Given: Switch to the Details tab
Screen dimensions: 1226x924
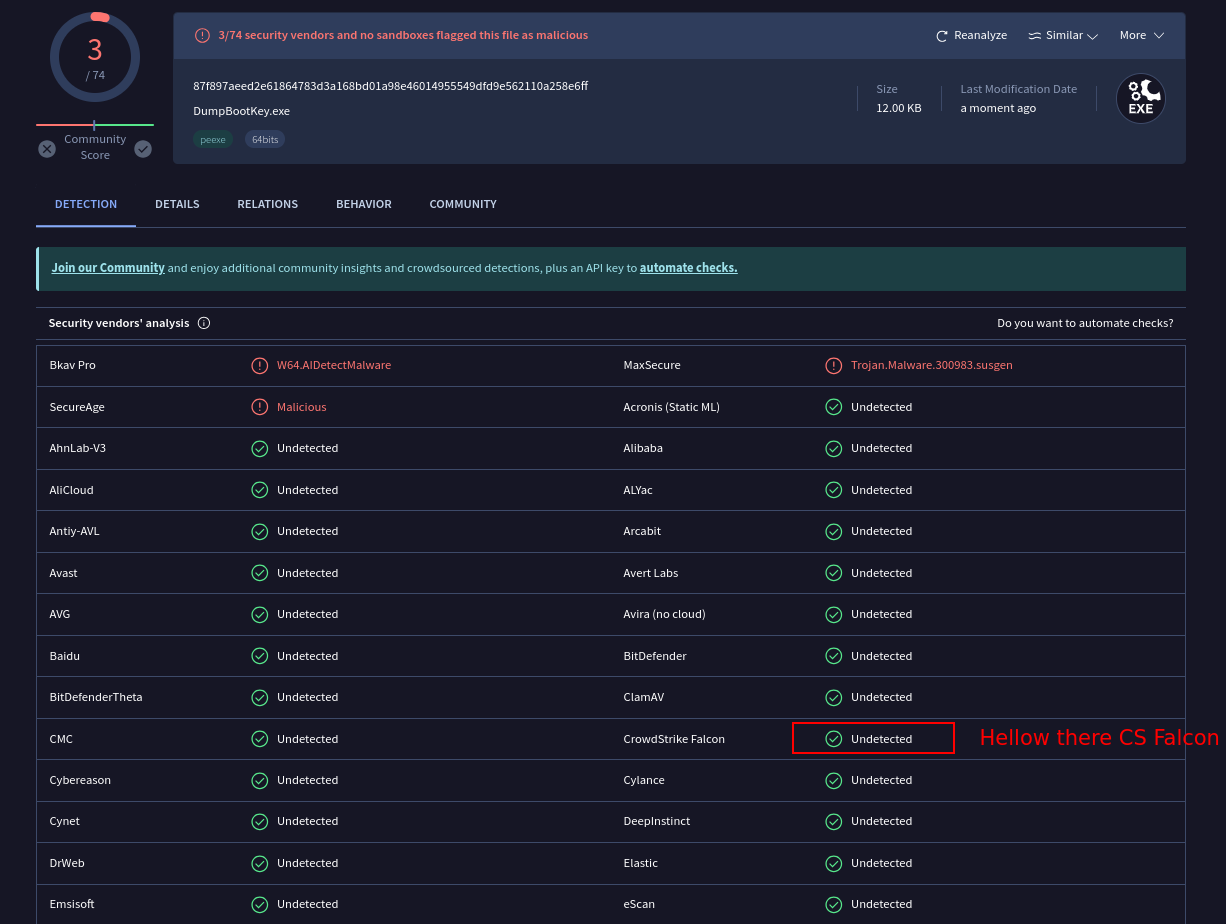Looking at the screenshot, I should pos(177,204).
